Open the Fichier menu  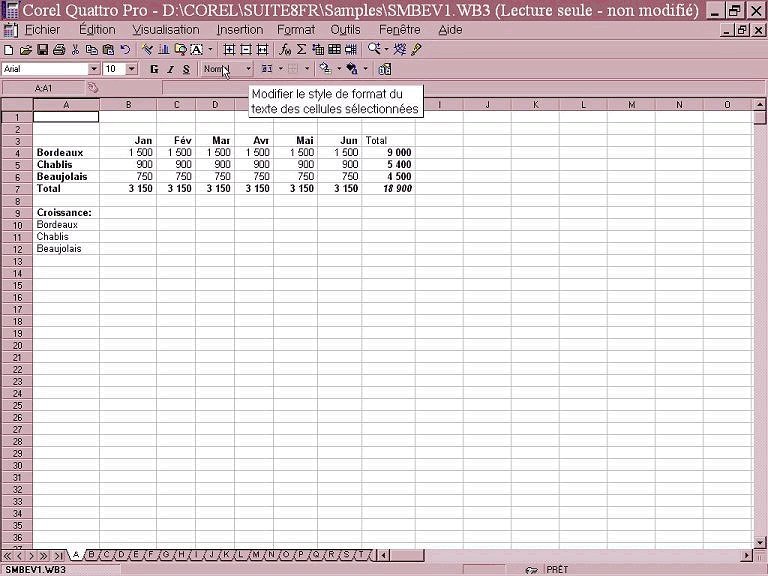(42, 30)
